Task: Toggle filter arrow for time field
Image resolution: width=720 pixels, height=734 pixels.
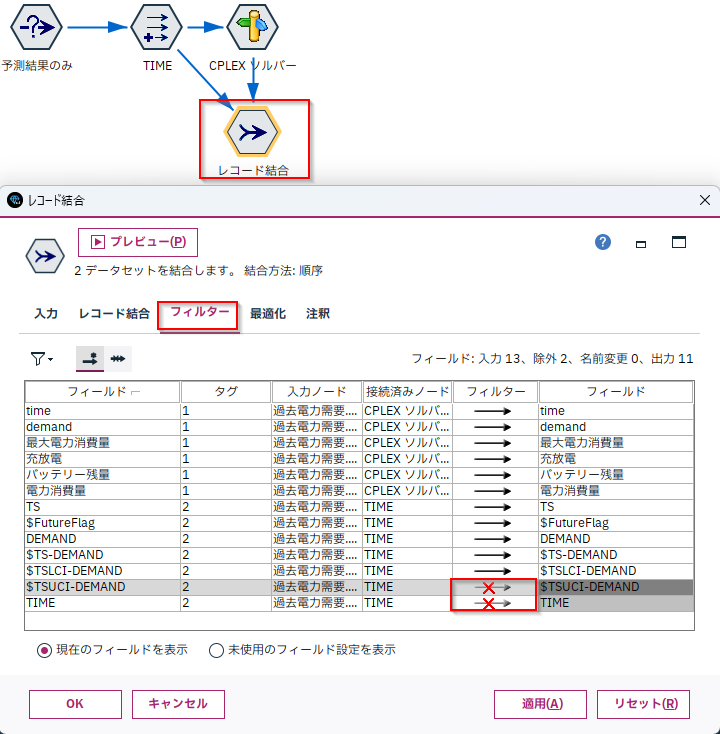Action: tap(492, 411)
